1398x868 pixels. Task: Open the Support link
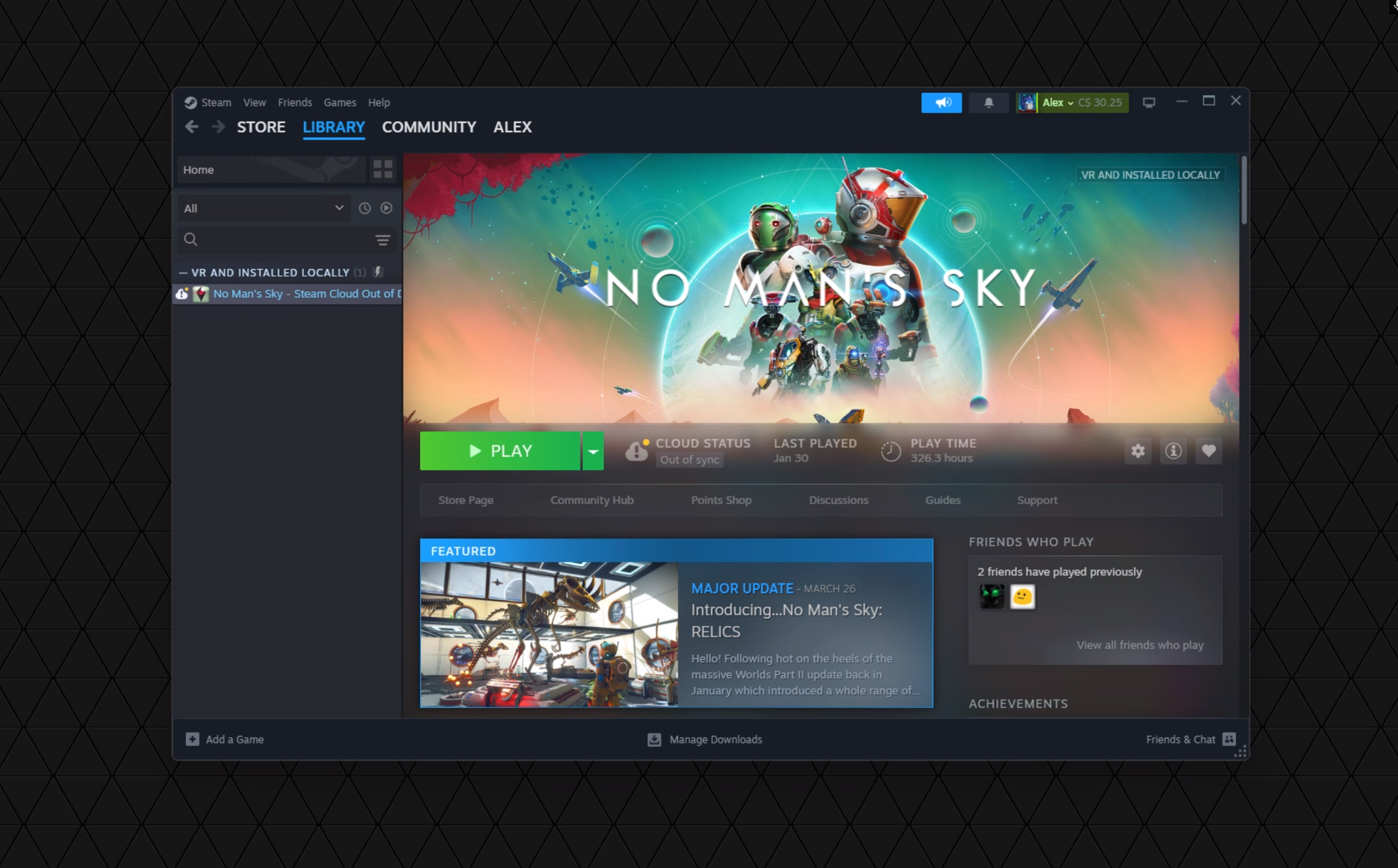coord(1037,500)
